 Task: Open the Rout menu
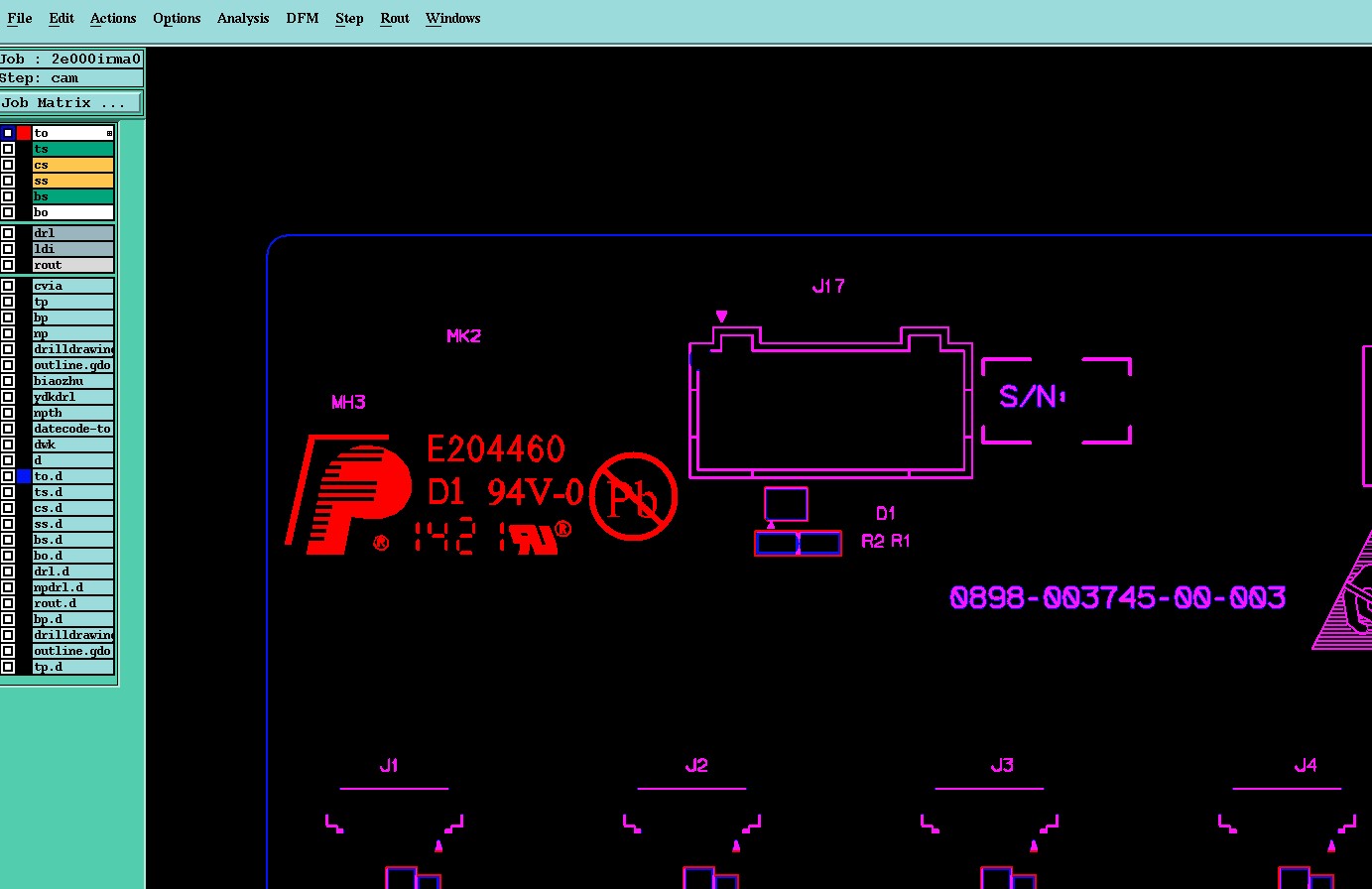tap(395, 18)
